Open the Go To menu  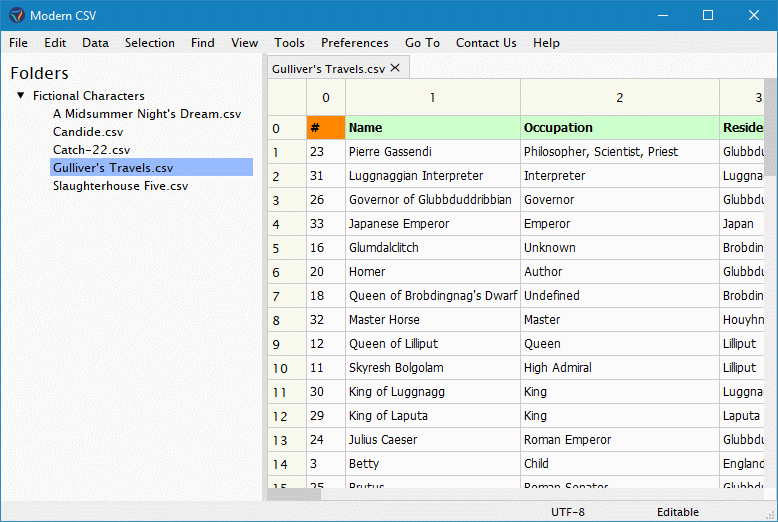coord(422,43)
